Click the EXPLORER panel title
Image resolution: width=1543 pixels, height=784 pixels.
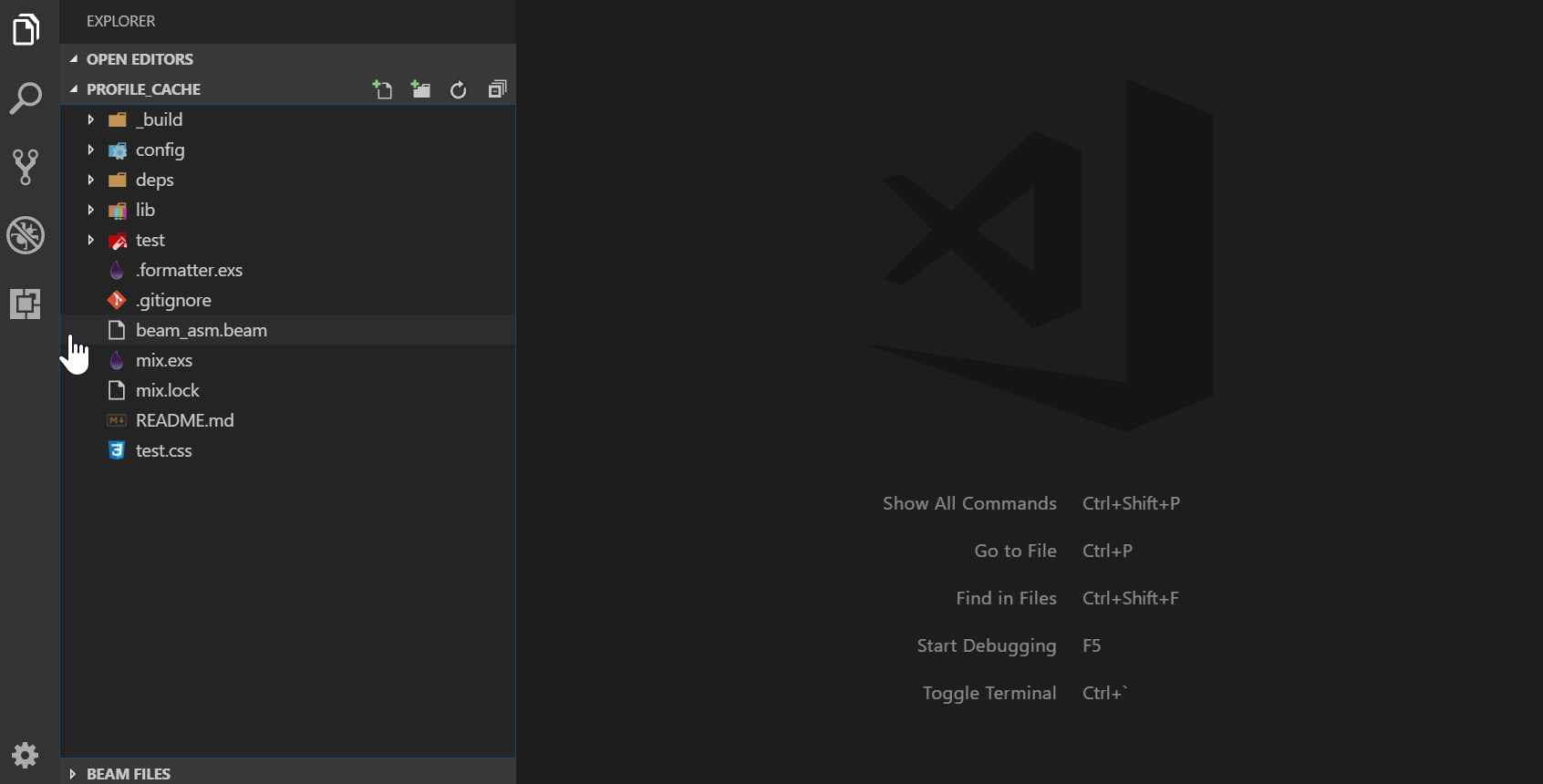pyautogui.click(x=120, y=21)
